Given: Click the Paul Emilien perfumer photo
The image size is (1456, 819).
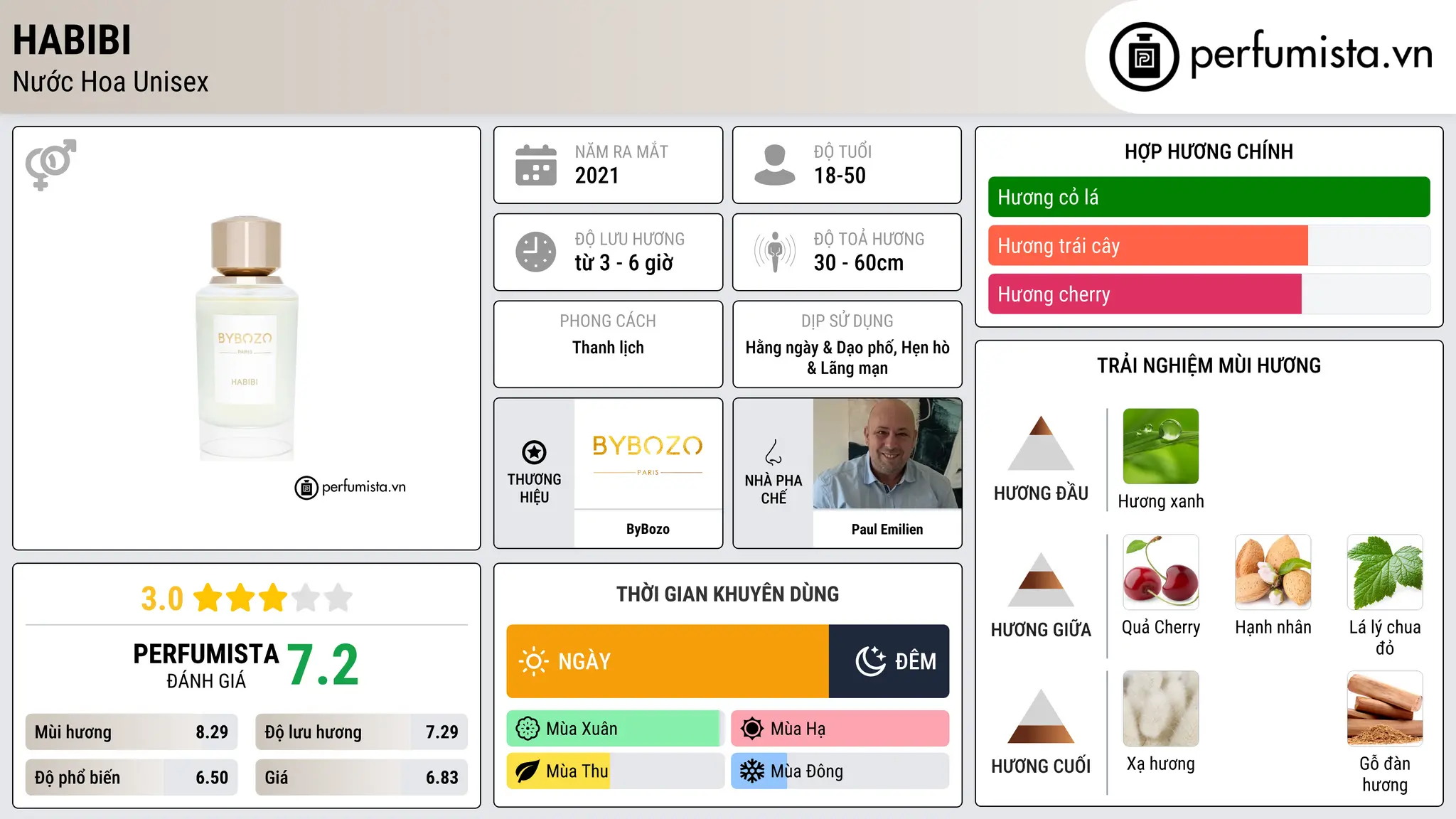Looking at the screenshot, I should 887,454.
